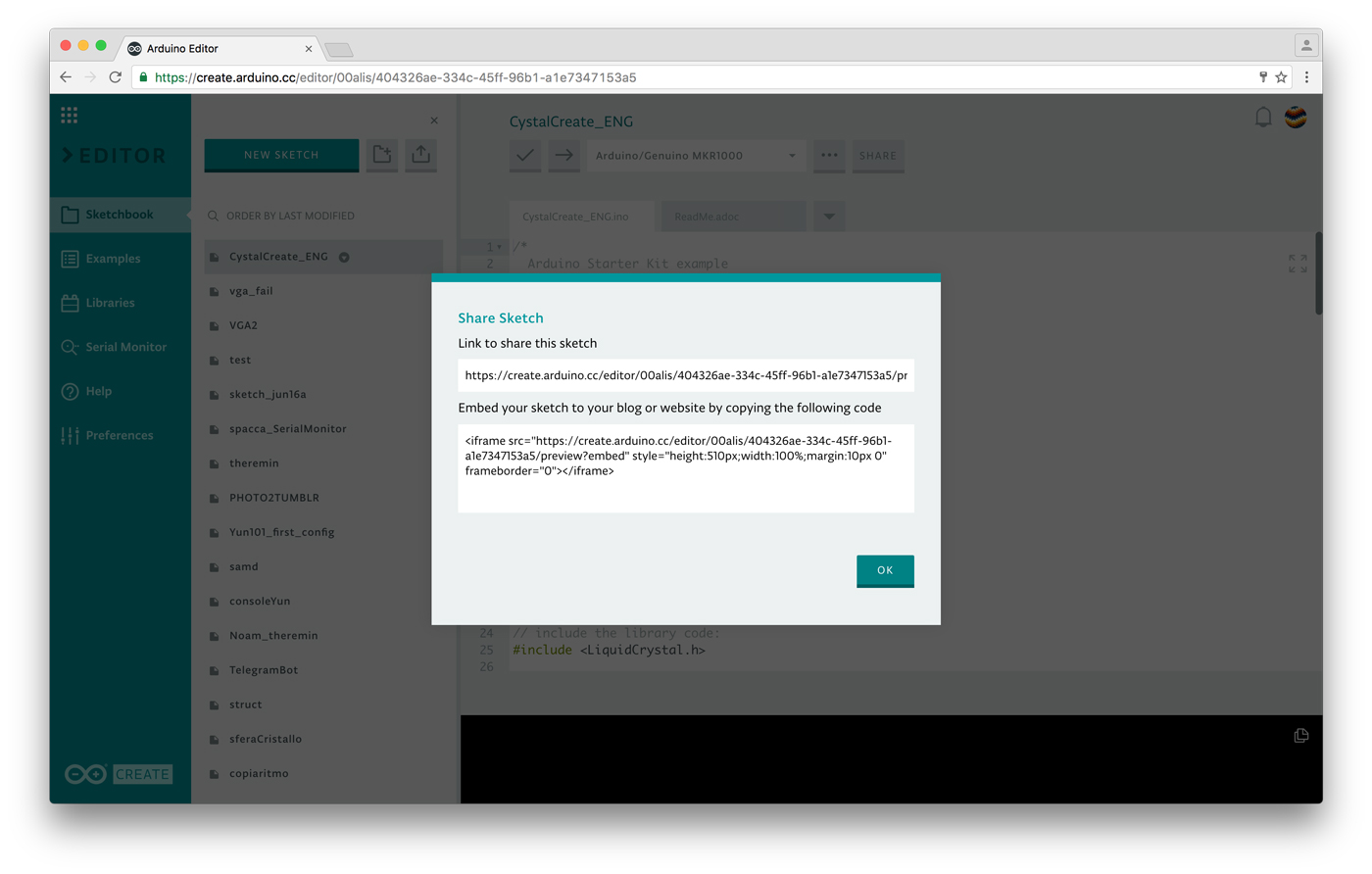The height and width of the screenshot is (874, 1372).
Task: Click the new folder icon
Action: pos(382,155)
